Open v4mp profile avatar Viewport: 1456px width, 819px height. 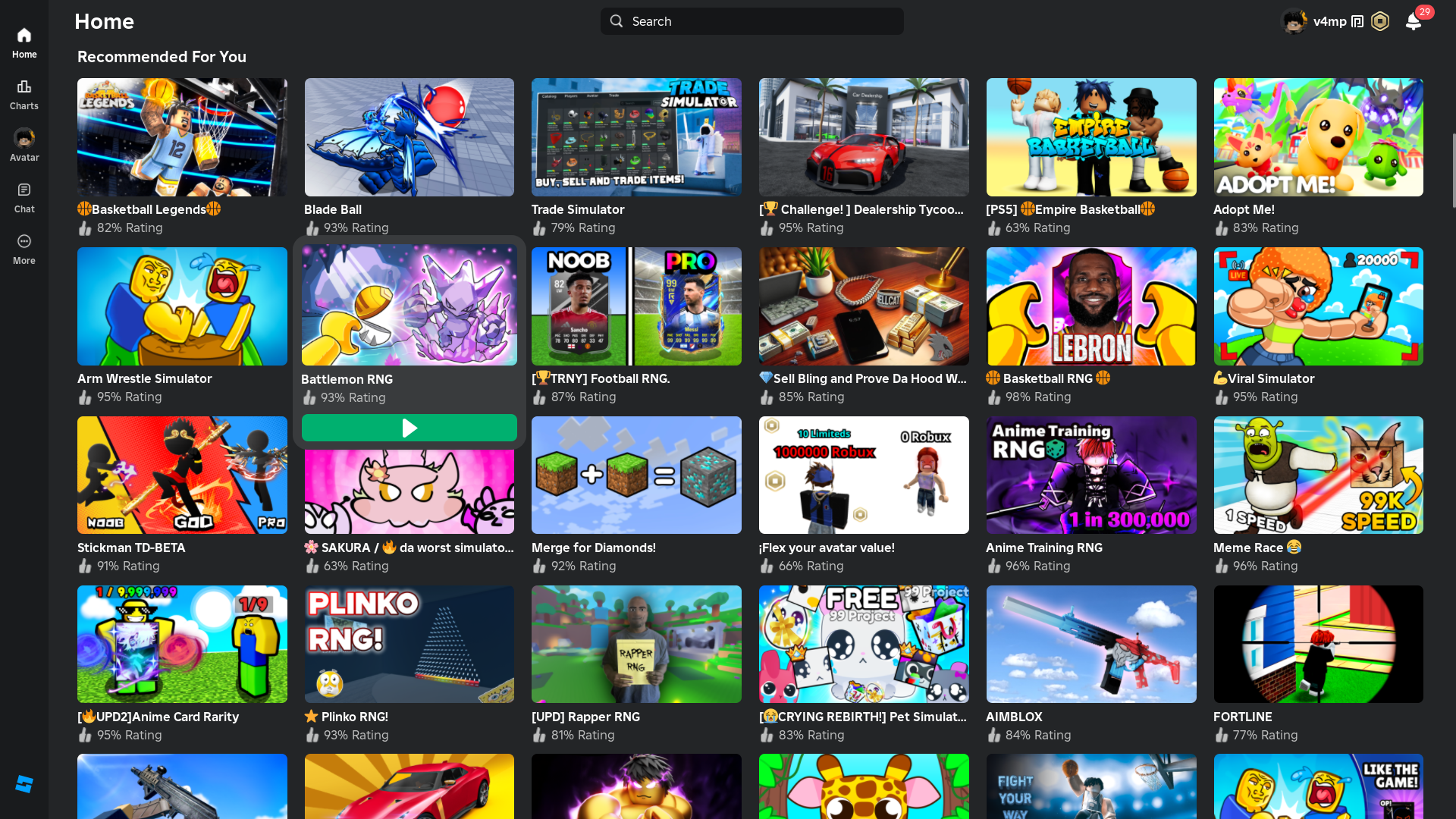tap(1294, 21)
